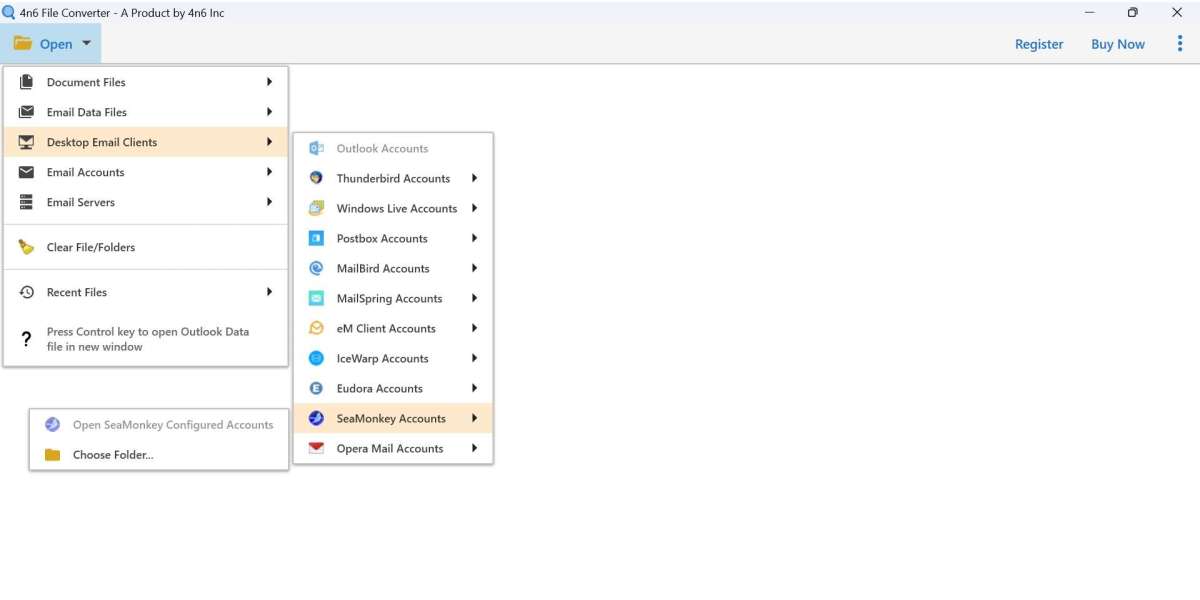Select Clear File/Folders option

(146, 247)
